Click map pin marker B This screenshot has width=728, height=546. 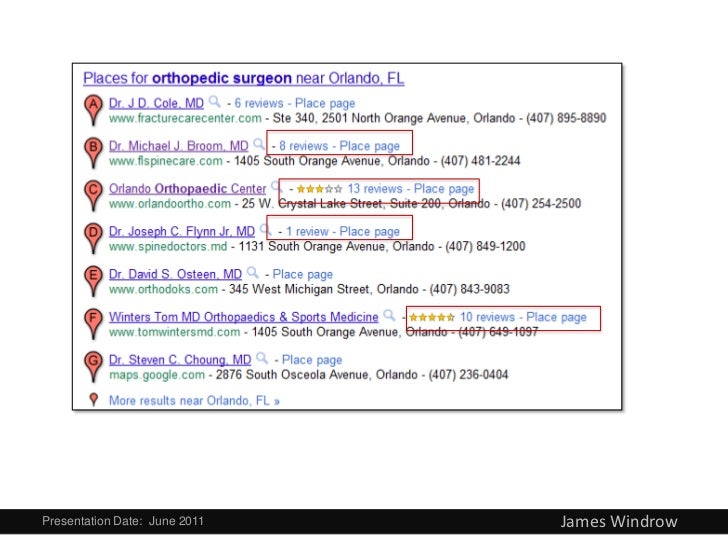pyautogui.click(x=93, y=153)
